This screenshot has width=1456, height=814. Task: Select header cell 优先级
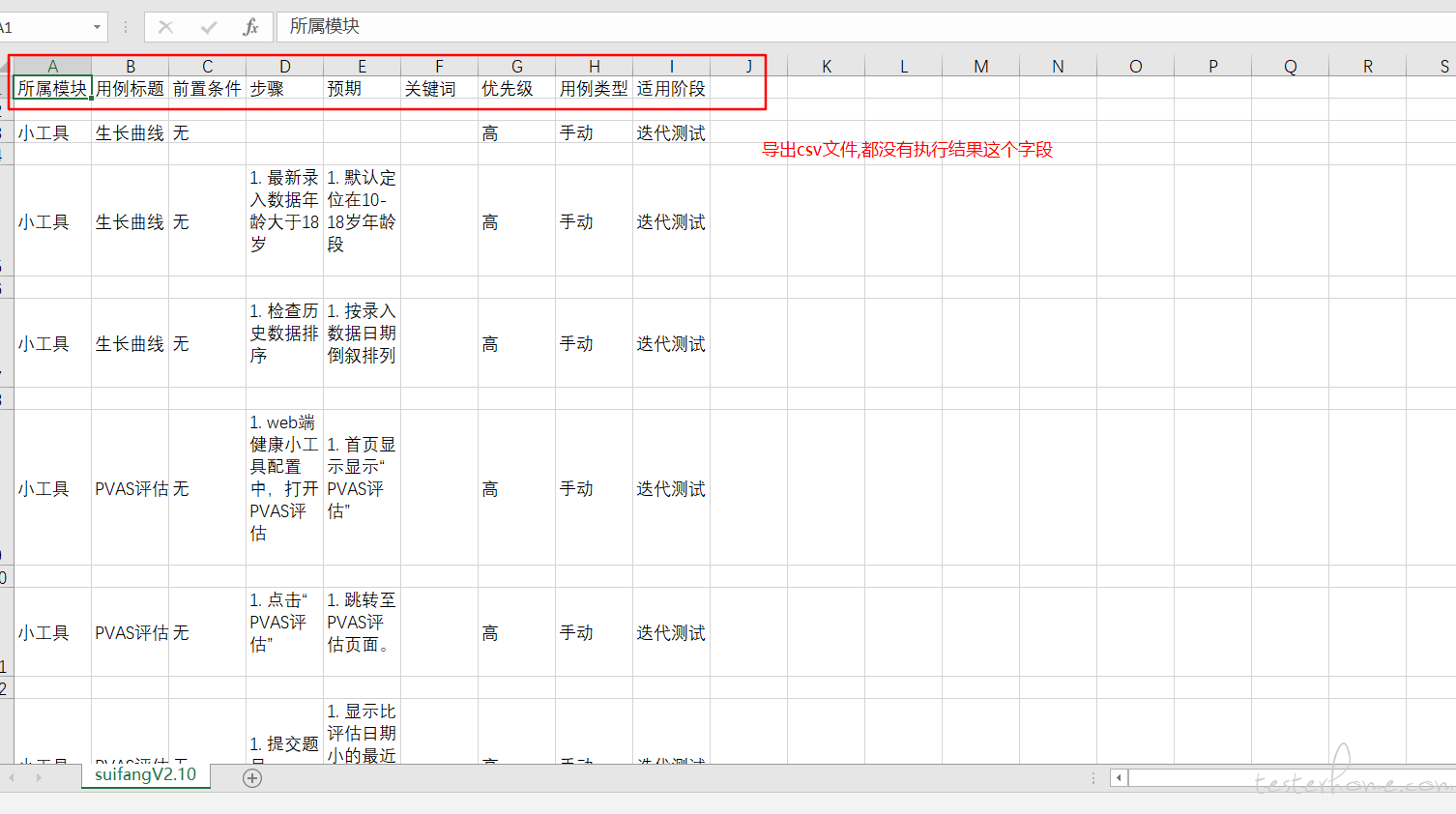pos(517,88)
